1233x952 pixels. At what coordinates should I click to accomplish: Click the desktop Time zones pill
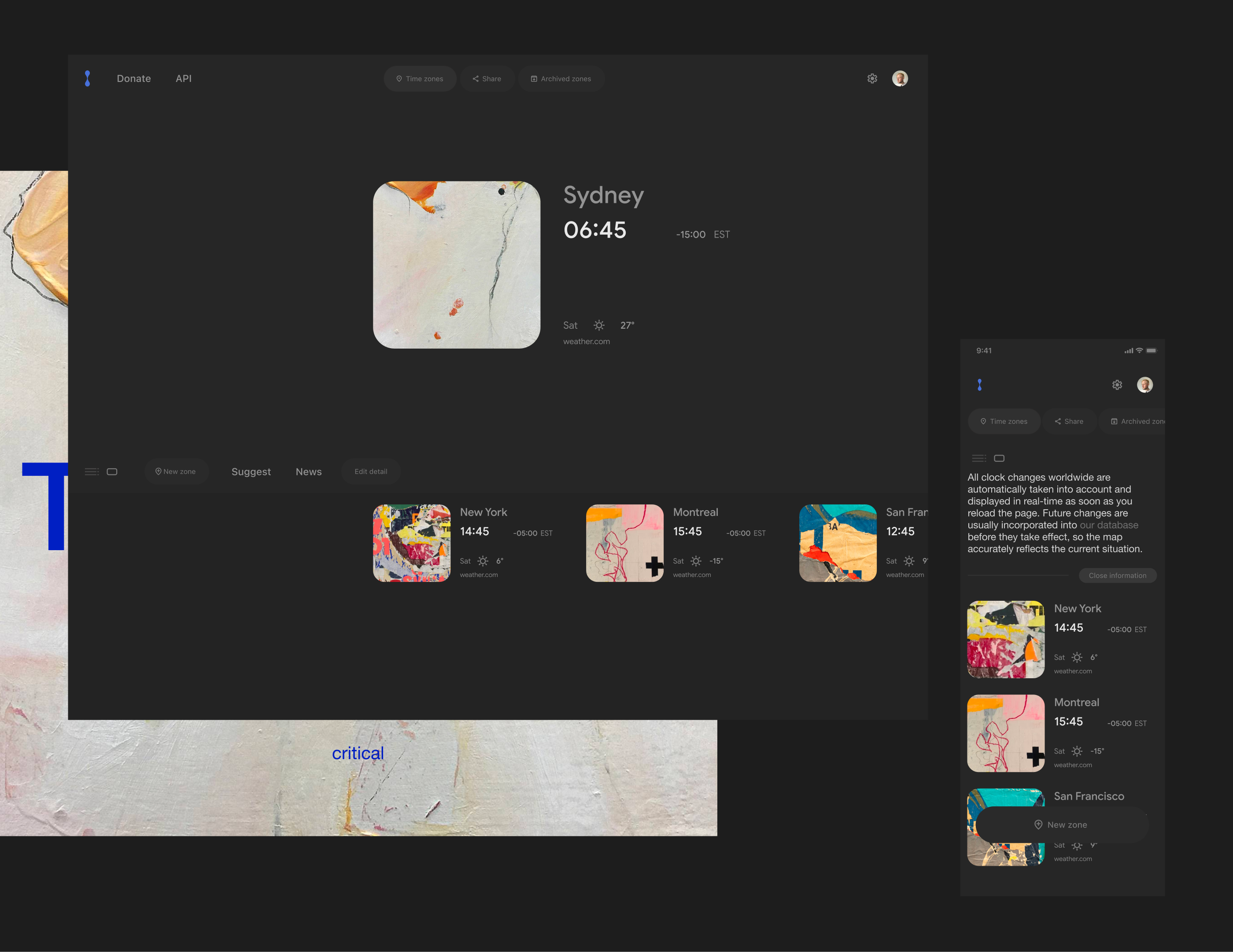point(420,79)
